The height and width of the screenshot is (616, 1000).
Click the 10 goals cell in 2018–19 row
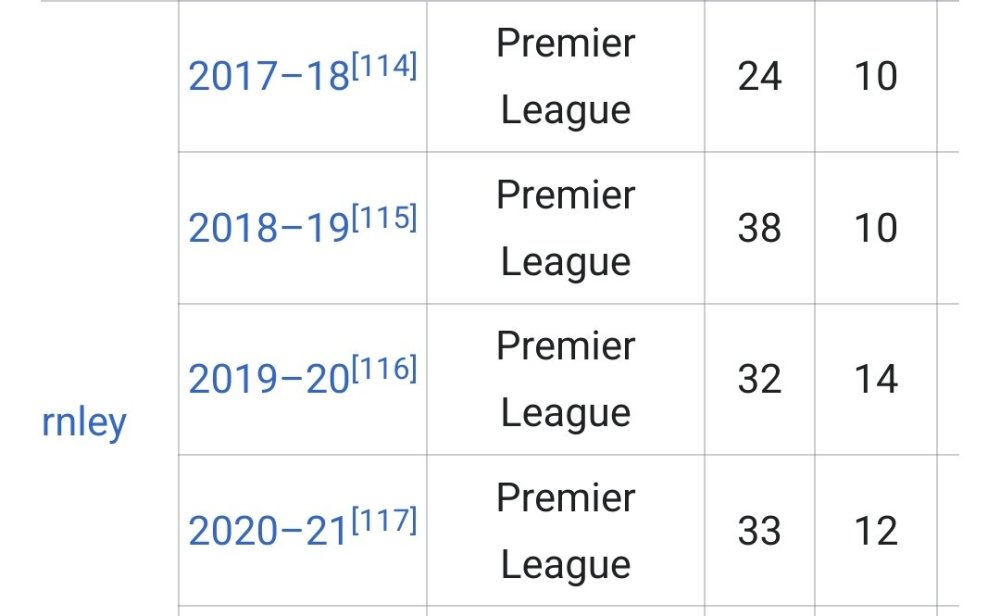875,229
